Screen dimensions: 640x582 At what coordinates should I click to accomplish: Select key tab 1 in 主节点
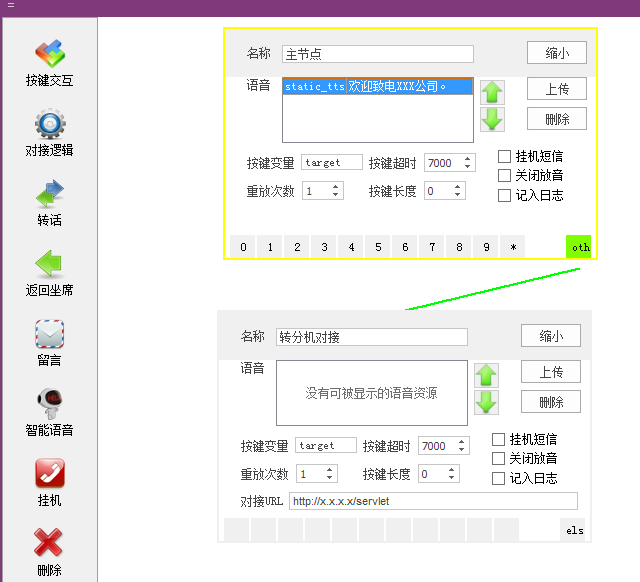(270, 247)
